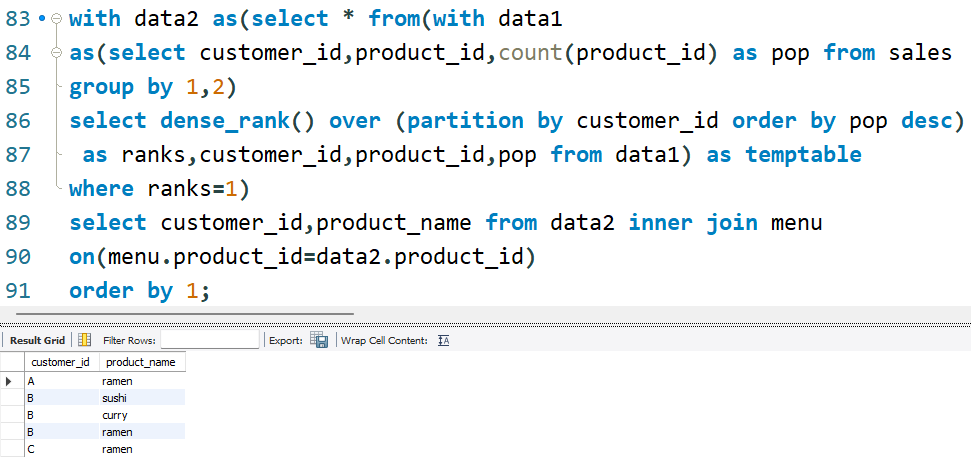Sort by the customer_id column header

(x=61, y=362)
